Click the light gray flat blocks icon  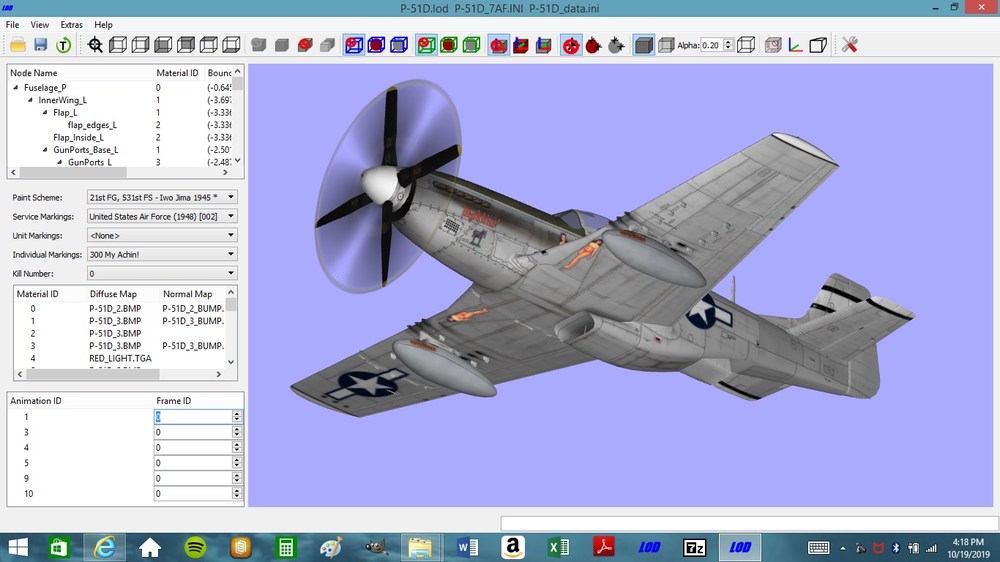pos(328,45)
